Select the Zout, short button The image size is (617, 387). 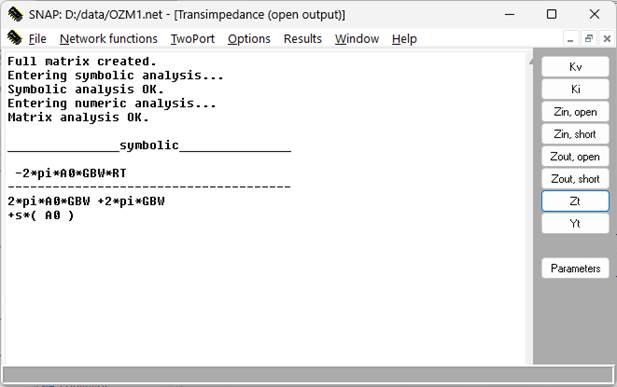click(x=575, y=179)
